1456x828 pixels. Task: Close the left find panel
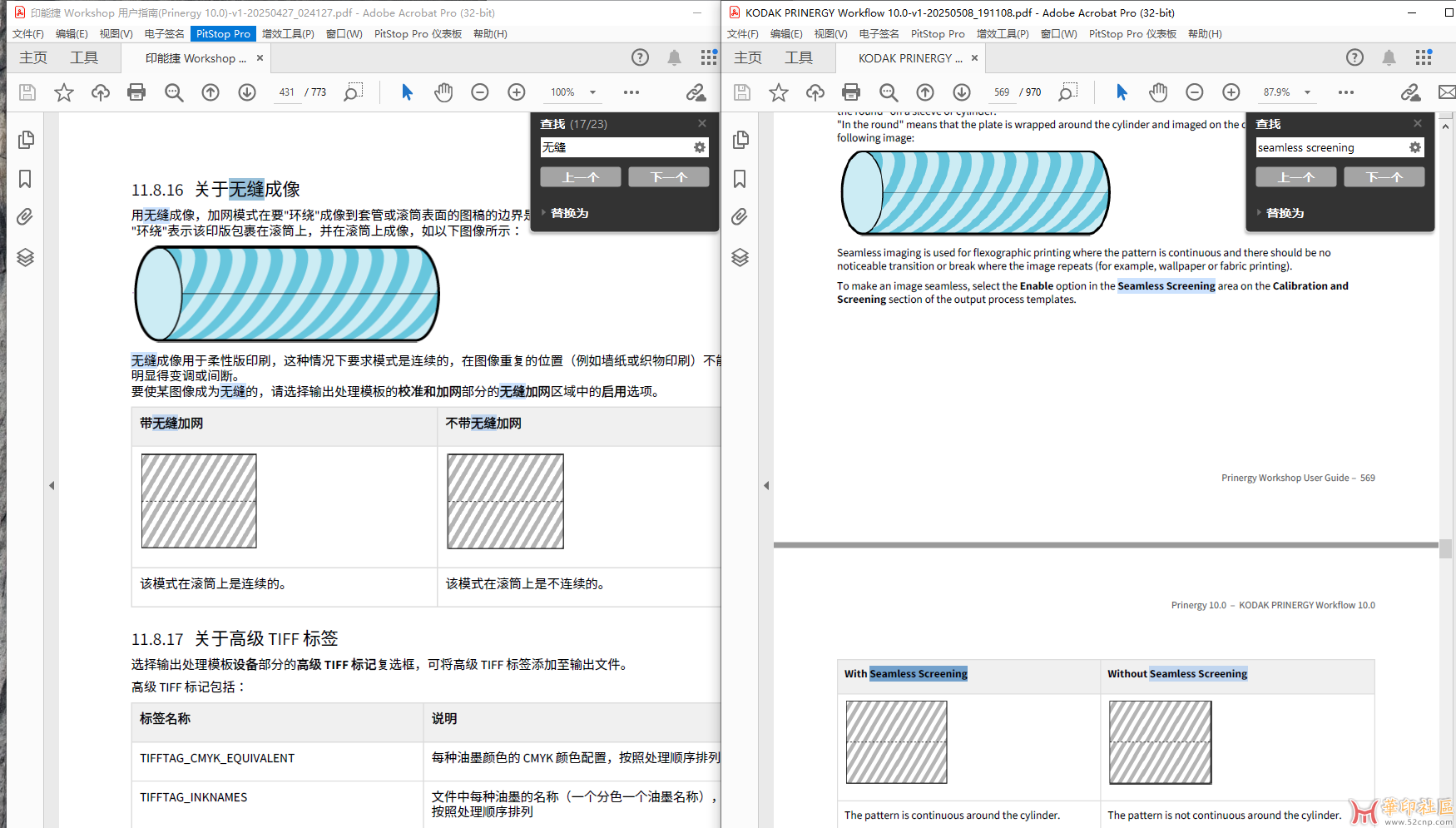coord(702,123)
